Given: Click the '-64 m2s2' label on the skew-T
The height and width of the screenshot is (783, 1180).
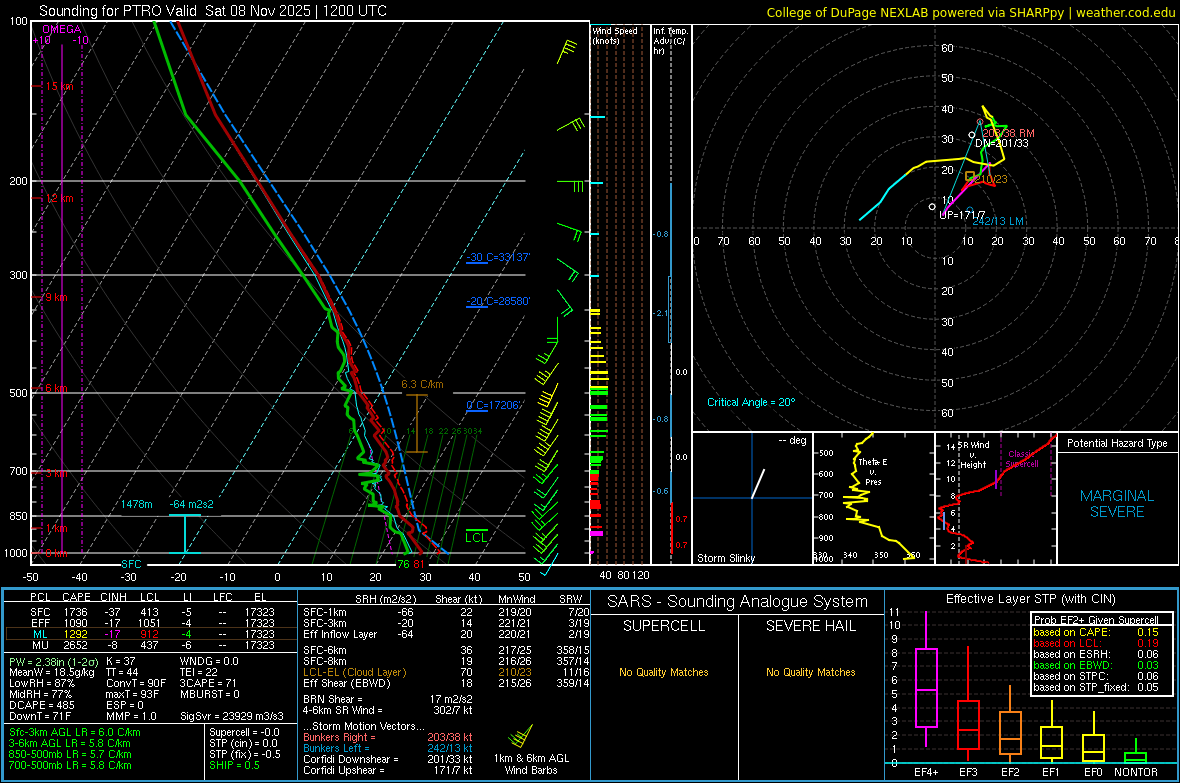Looking at the screenshot, I should click(191, 504).
